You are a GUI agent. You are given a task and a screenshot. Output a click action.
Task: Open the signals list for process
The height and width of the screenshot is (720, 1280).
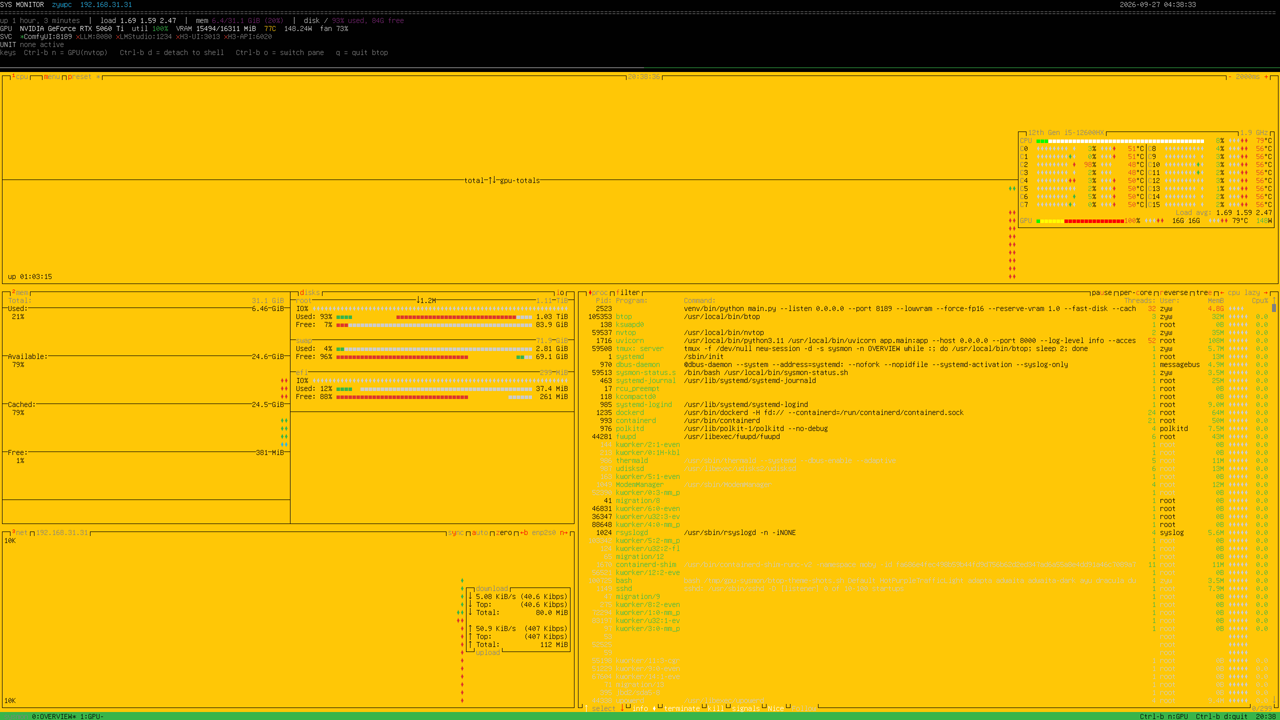(746, 708)
